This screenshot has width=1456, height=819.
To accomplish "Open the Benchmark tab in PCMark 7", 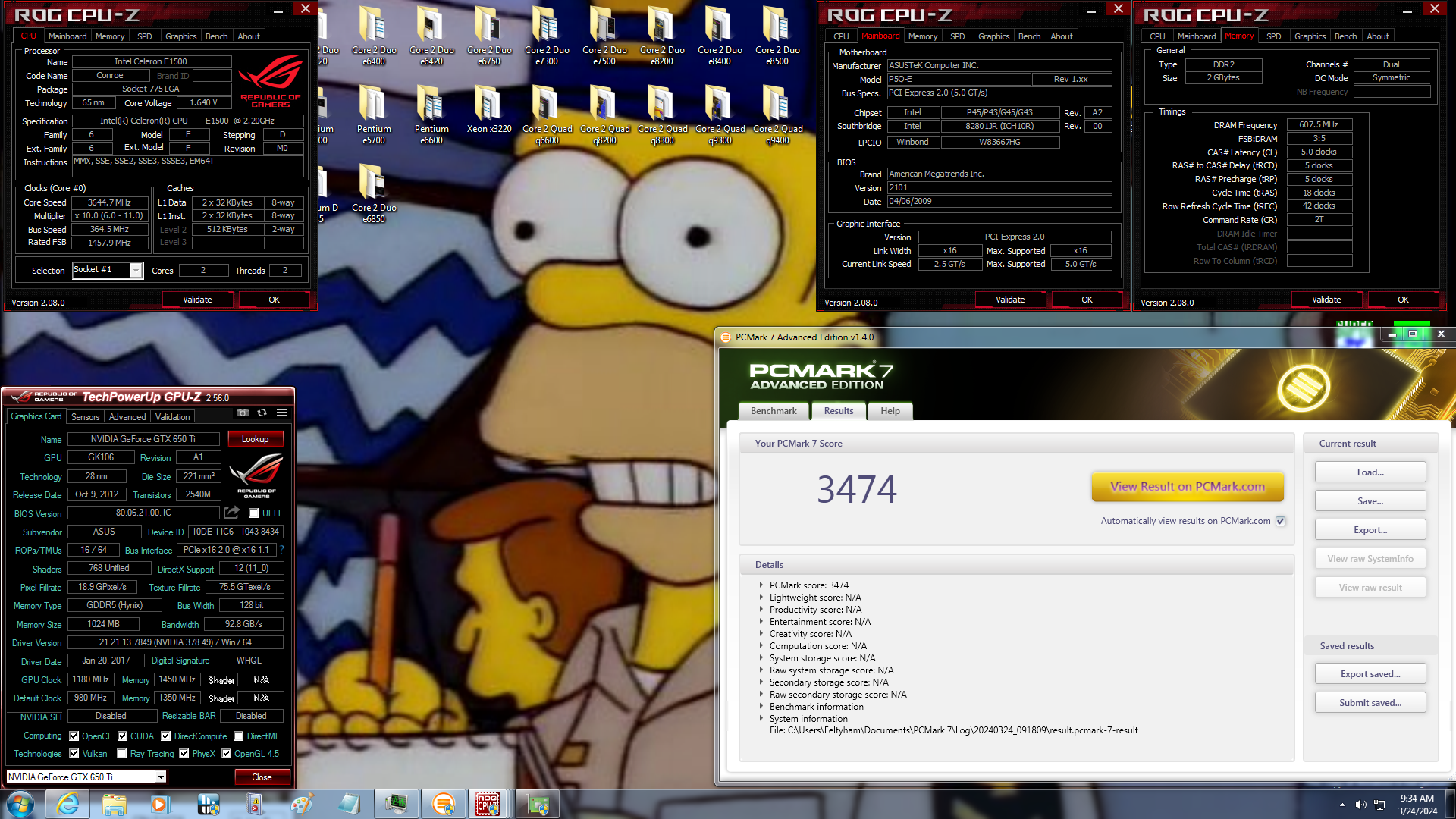I will click(773, 411).
